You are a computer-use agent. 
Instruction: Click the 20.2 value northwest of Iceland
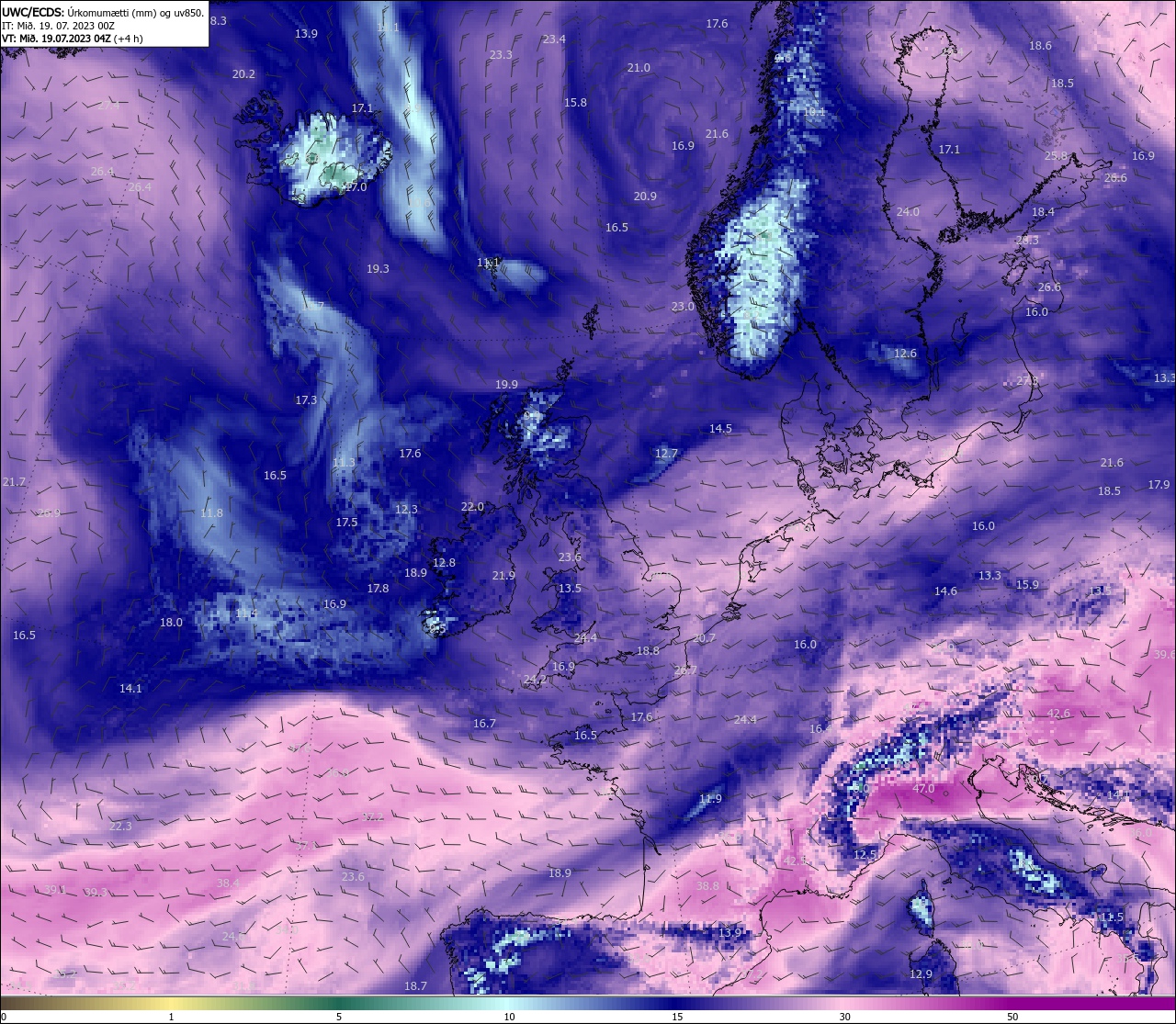243,73
